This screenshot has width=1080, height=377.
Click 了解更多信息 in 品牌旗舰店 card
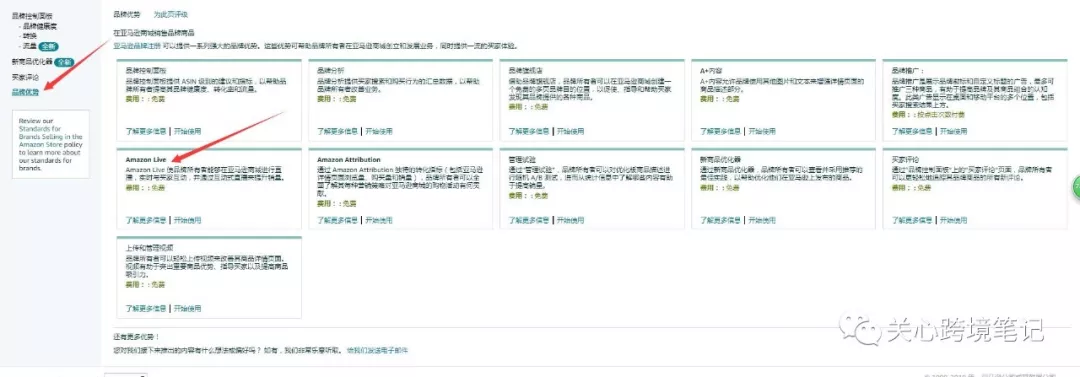(x=529, y=131)
